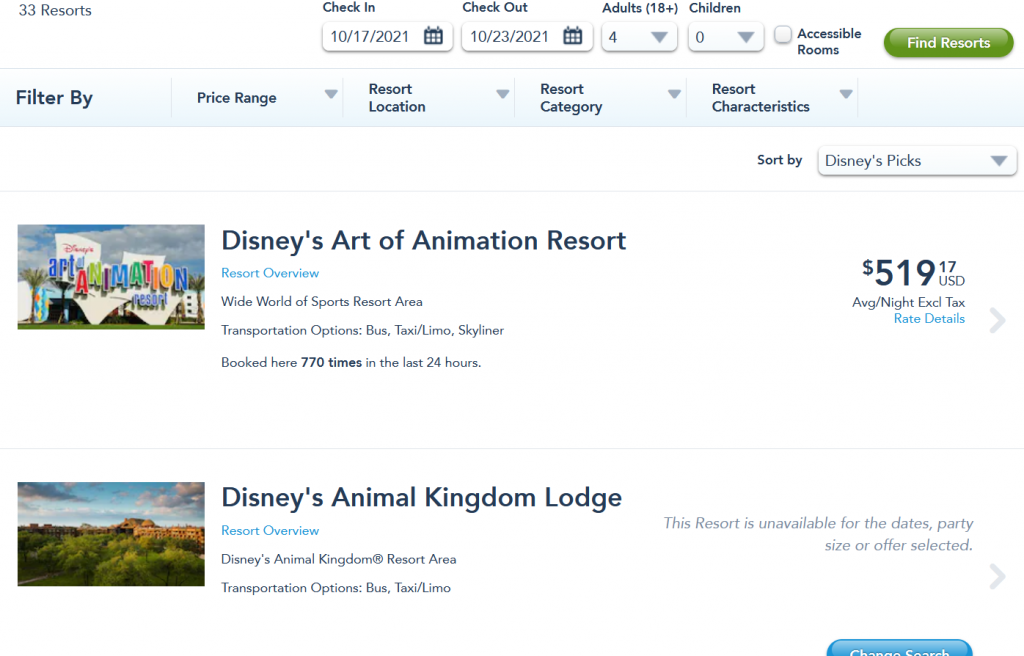Click 'Disney's Animal Kingdom® Resort Area' text

(x=338, y=559)
